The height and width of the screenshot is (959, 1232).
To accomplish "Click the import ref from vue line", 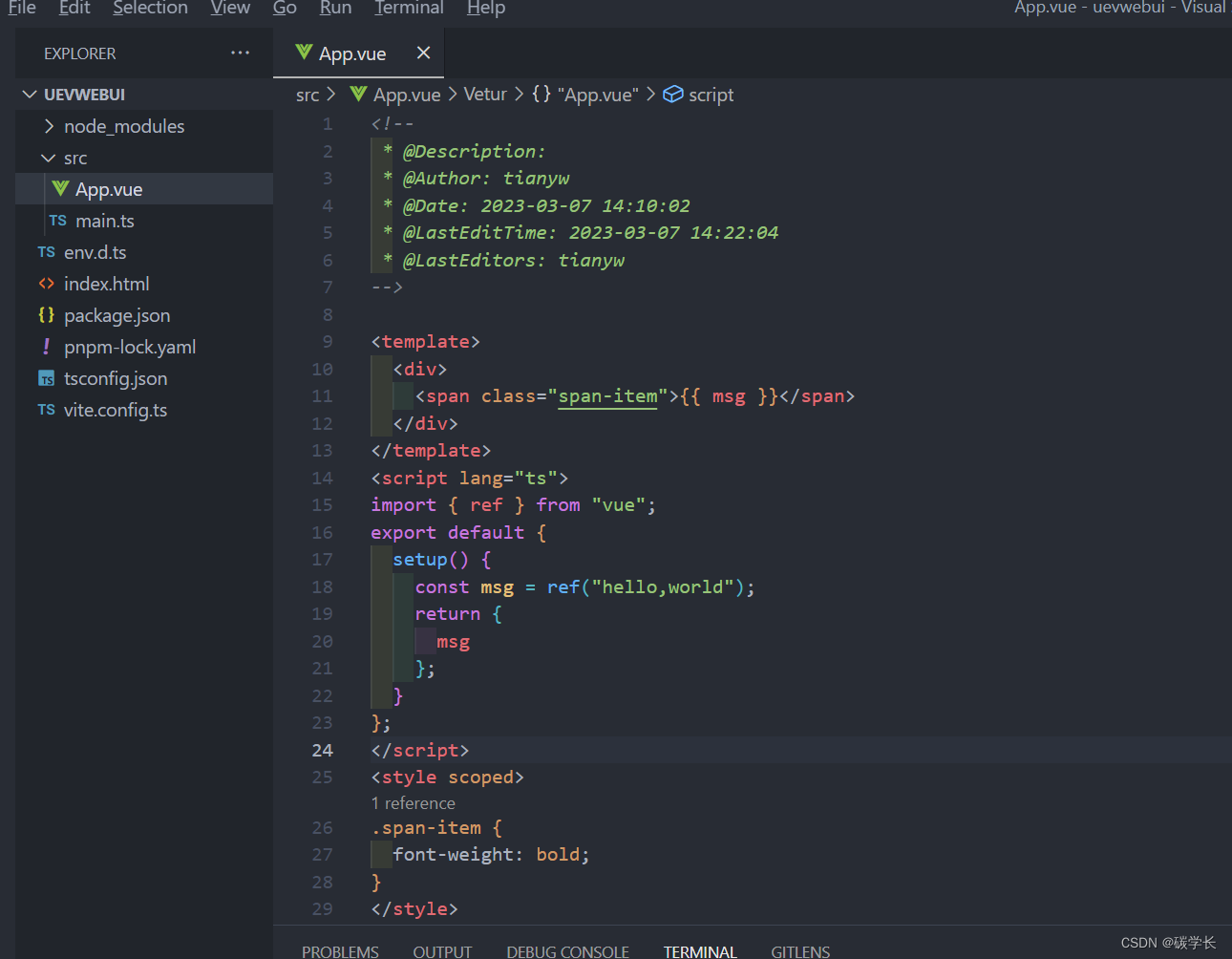I will (x=513, y=504).
